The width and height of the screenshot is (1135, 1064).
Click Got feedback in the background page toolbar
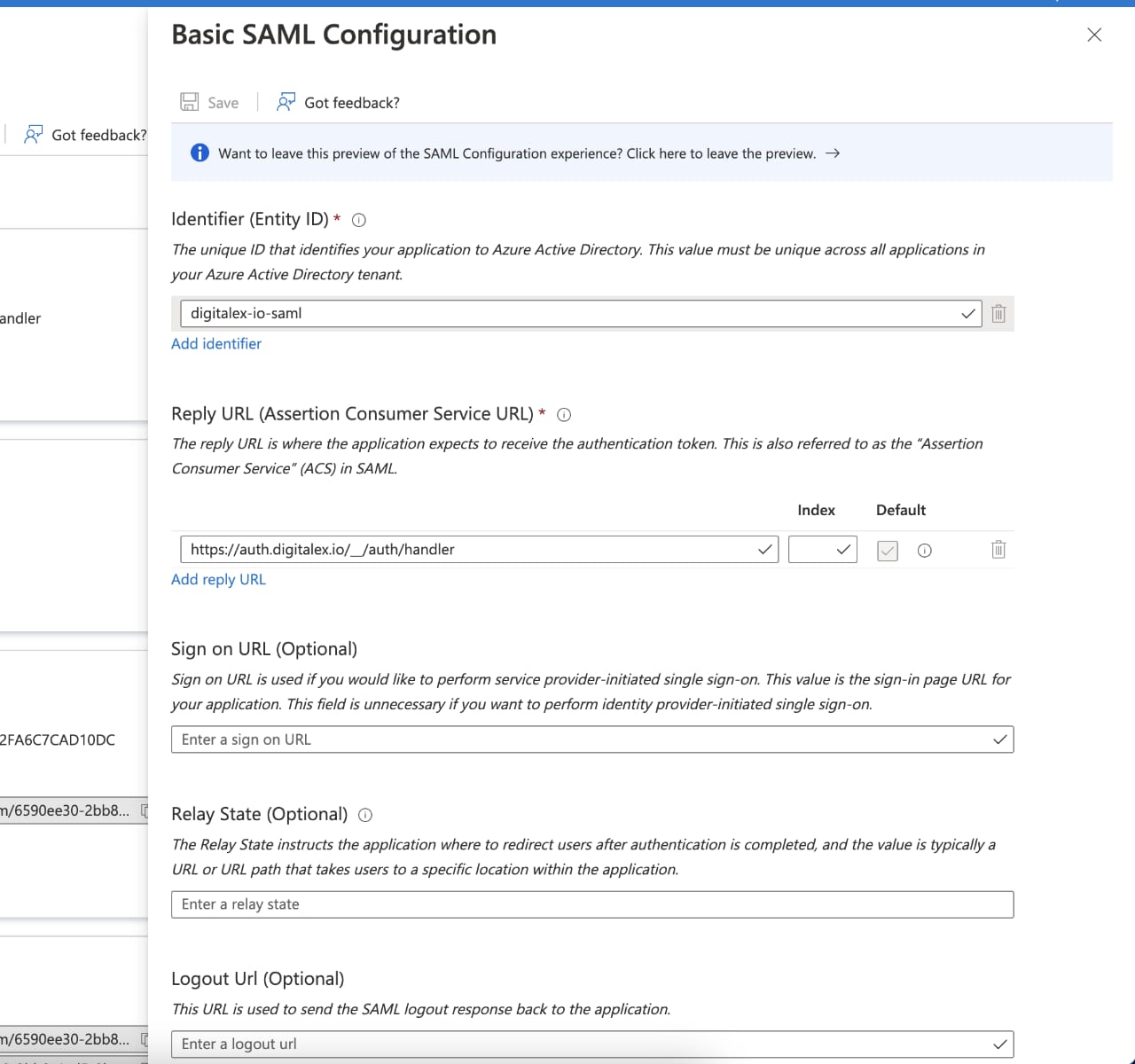pyautogui.click(x=86, y=135)
